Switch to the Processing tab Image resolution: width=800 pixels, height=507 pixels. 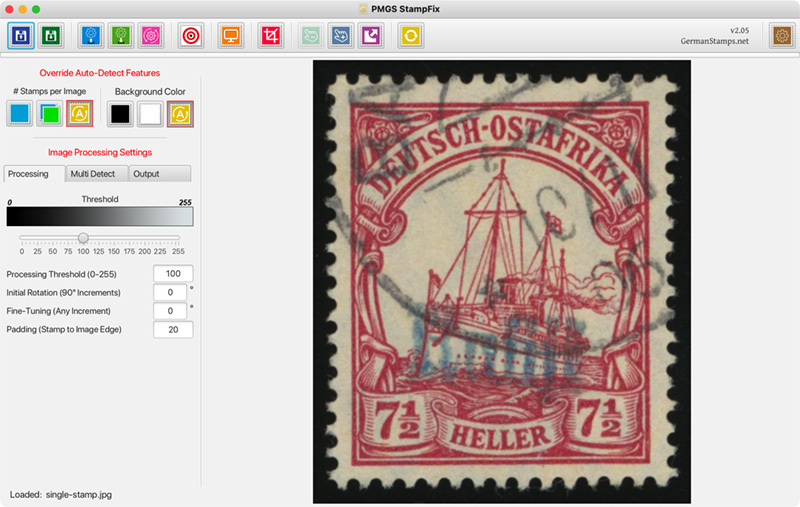tap(34, 174)
